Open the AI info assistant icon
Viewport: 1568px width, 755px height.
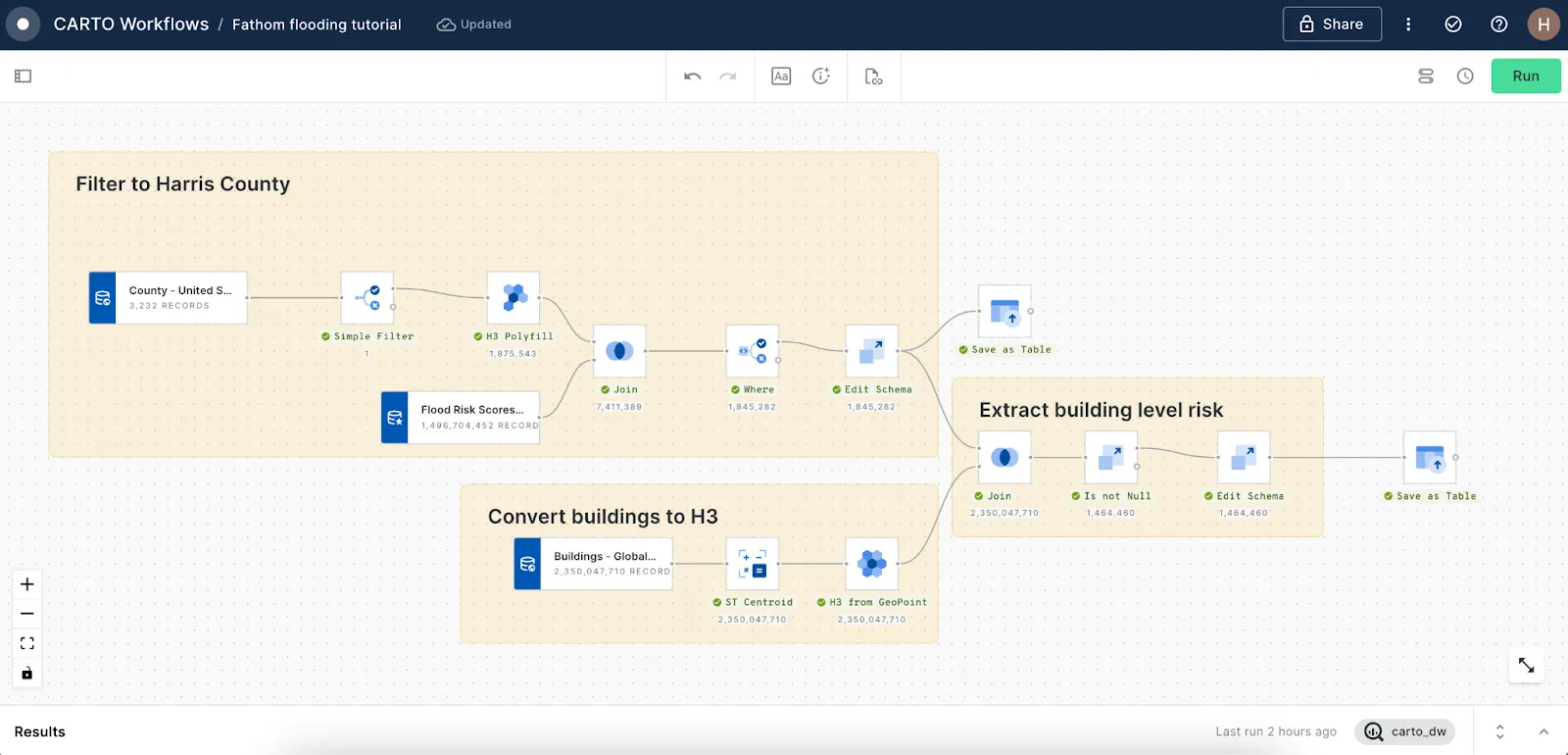821,76
